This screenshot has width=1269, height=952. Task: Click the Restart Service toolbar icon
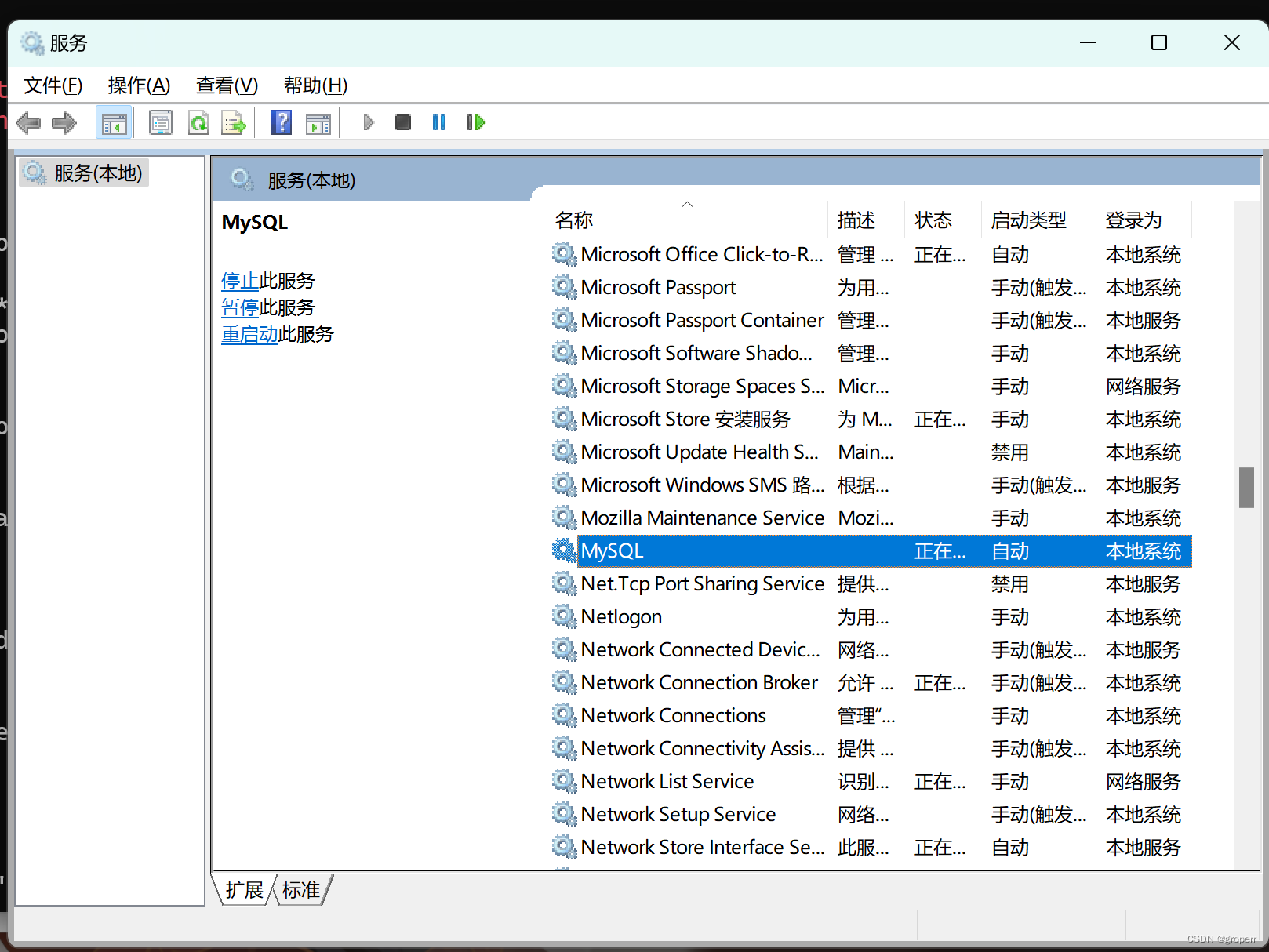475,122
